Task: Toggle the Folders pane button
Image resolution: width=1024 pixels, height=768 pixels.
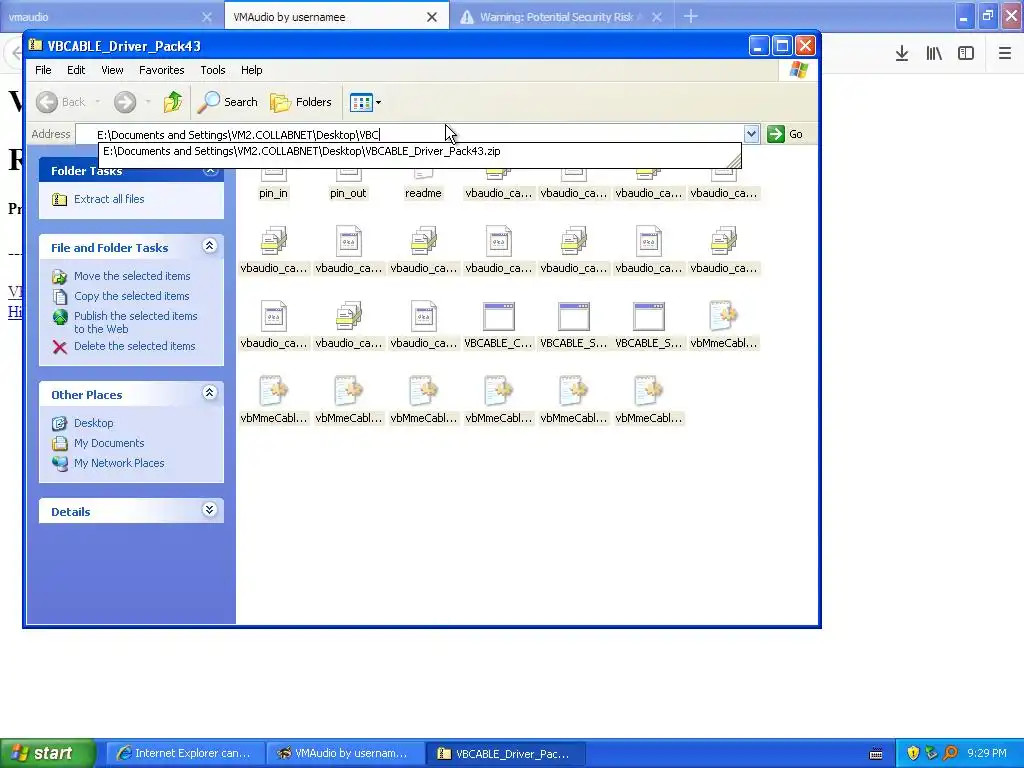Action: 301,102
